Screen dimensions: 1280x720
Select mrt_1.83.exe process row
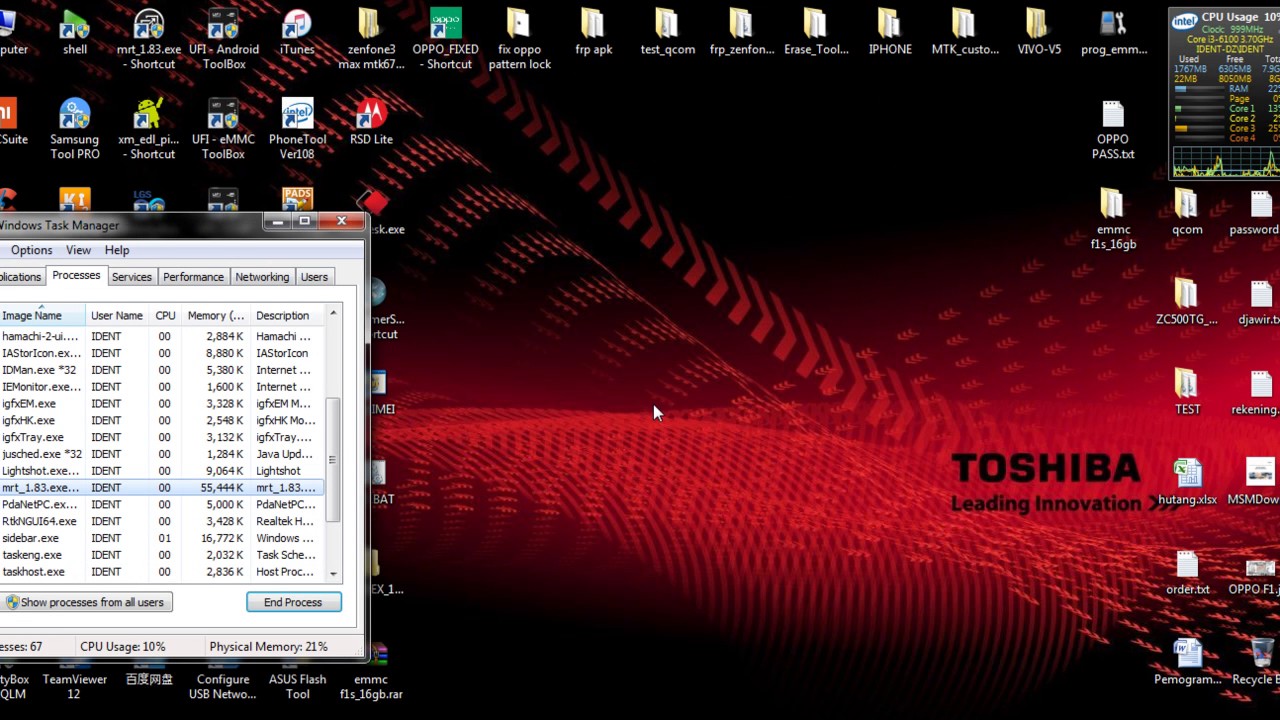click(162, 488)
